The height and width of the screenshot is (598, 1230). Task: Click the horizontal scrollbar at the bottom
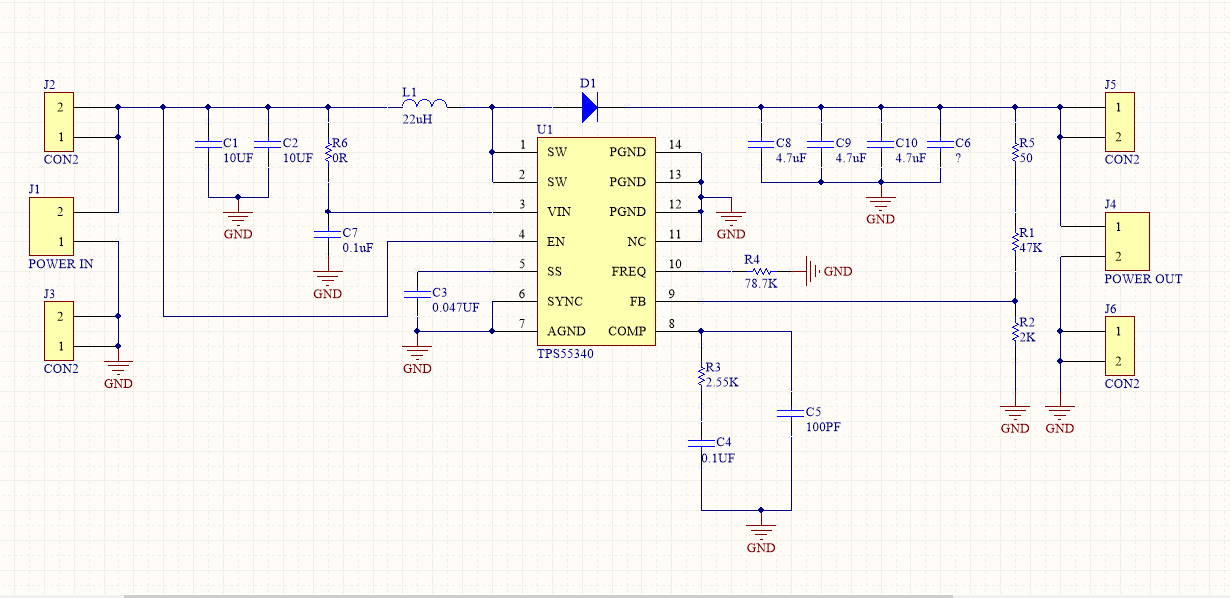538,595
